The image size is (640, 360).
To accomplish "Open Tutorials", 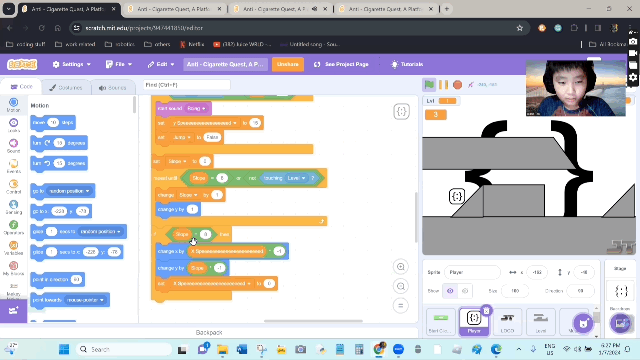I will pos(407,64).
